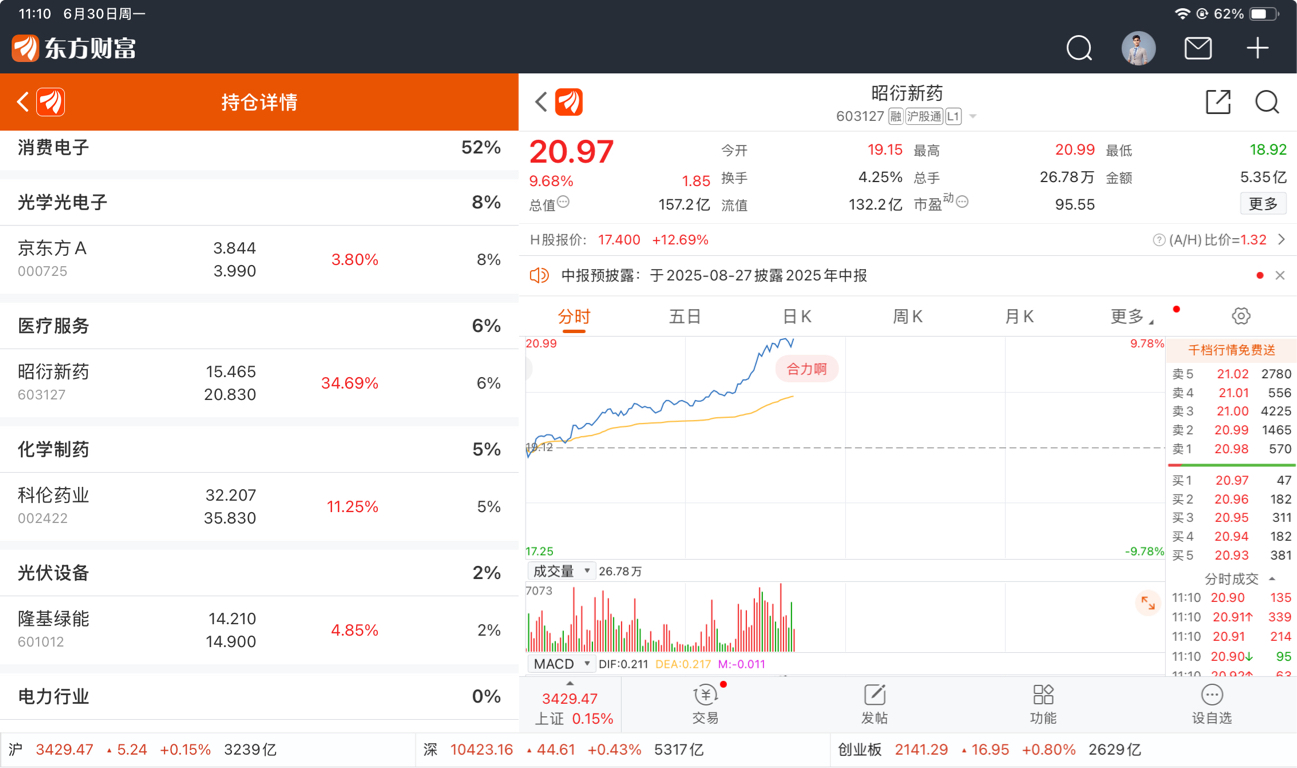Go back from 持仓详情 page
This screenshot has height=768, width=1297.
[23, 102]
